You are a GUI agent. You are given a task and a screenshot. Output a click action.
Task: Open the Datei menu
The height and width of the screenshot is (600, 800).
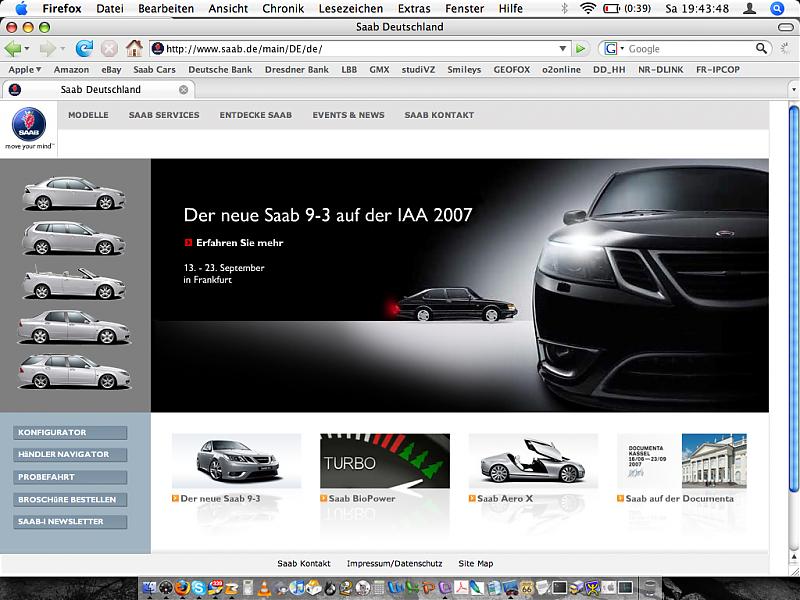click(x=110, y=9)
